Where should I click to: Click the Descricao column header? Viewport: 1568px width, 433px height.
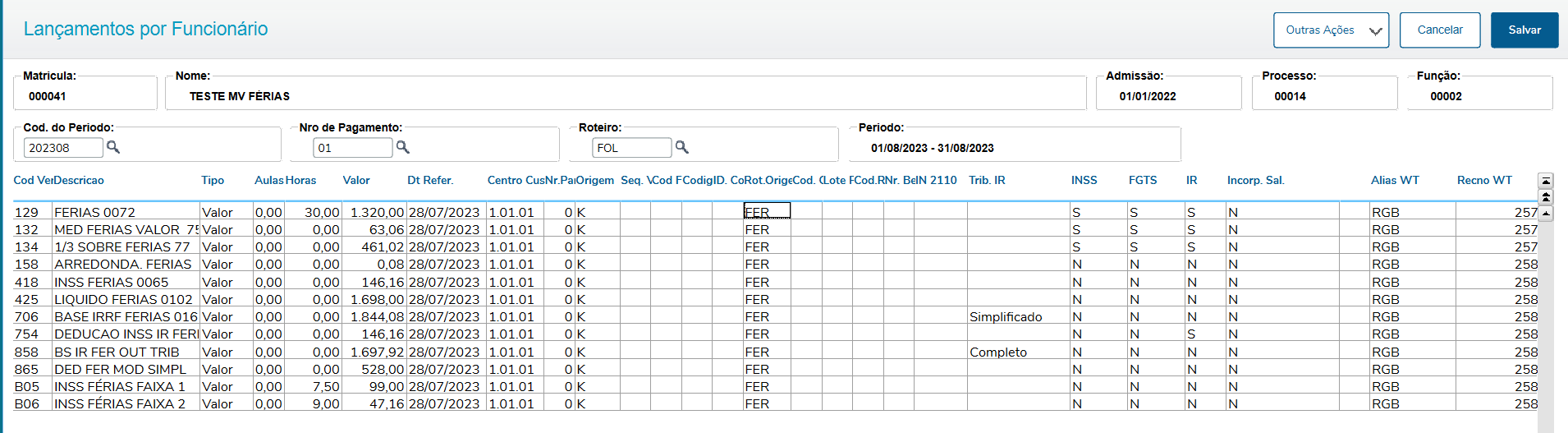pos(79,181)
